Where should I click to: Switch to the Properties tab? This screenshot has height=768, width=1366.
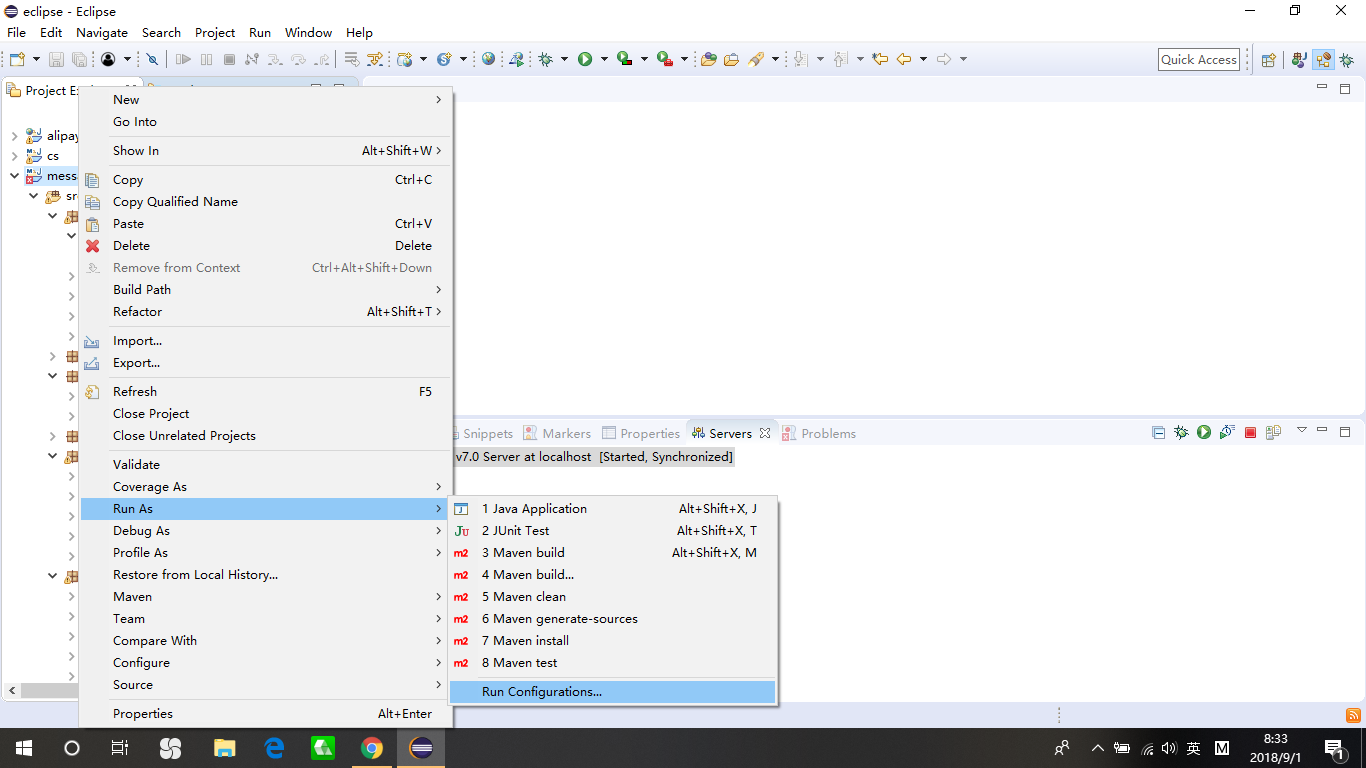pos(640,433)
